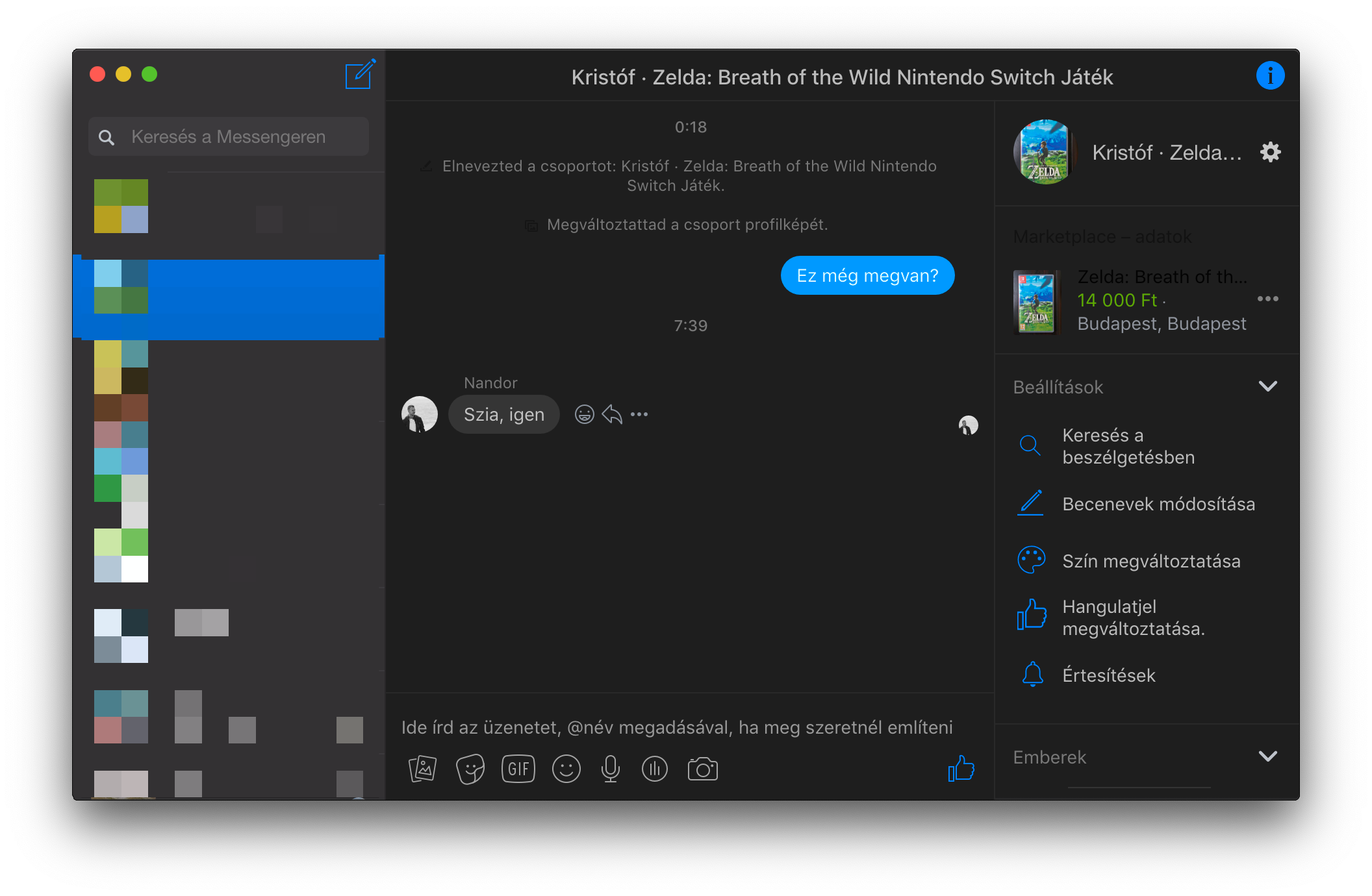
Task: Click Keresés a beszélgetésben
Action: pos(1128,446)
